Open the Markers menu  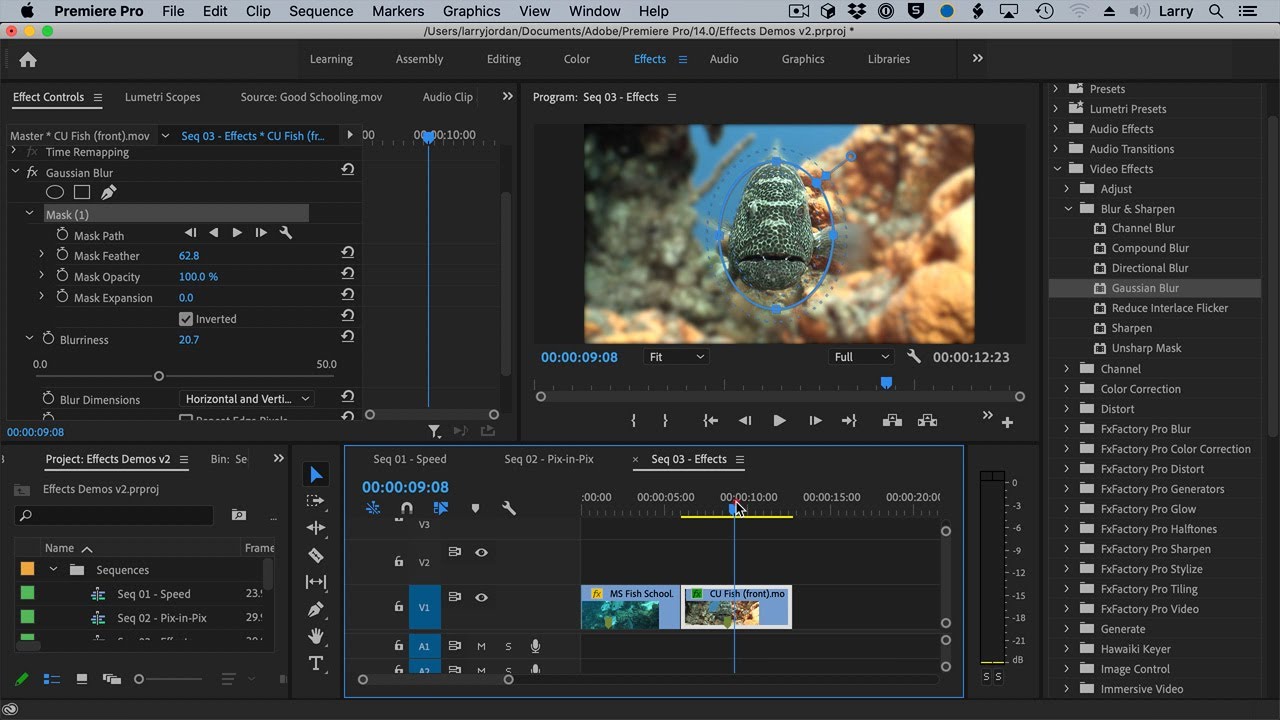[x=398, y=11]
